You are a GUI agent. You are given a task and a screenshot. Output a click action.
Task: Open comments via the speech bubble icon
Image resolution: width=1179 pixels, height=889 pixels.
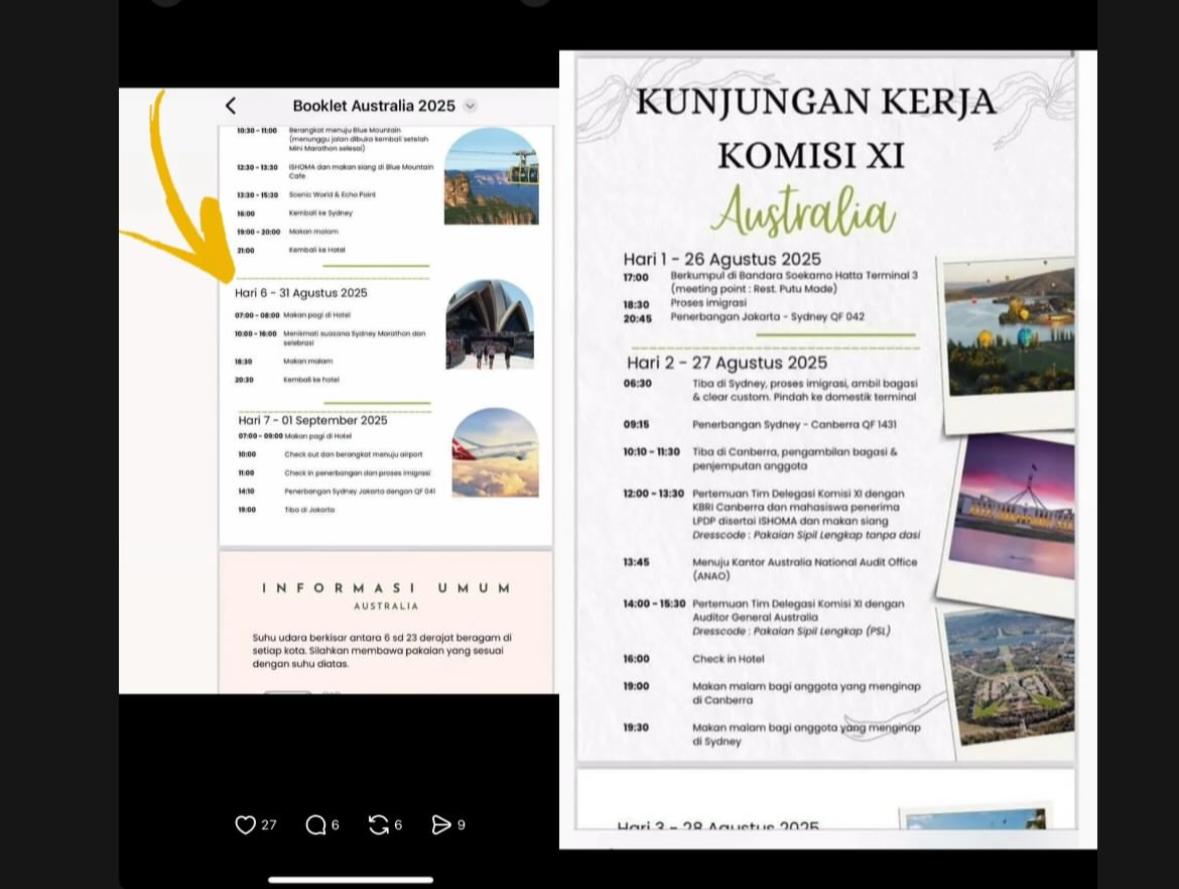[316, 825]
